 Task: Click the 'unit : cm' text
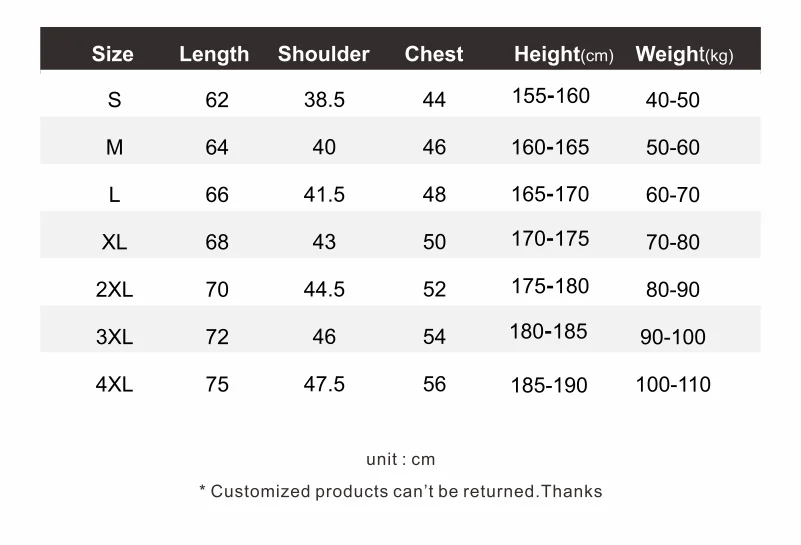point(400,459)
